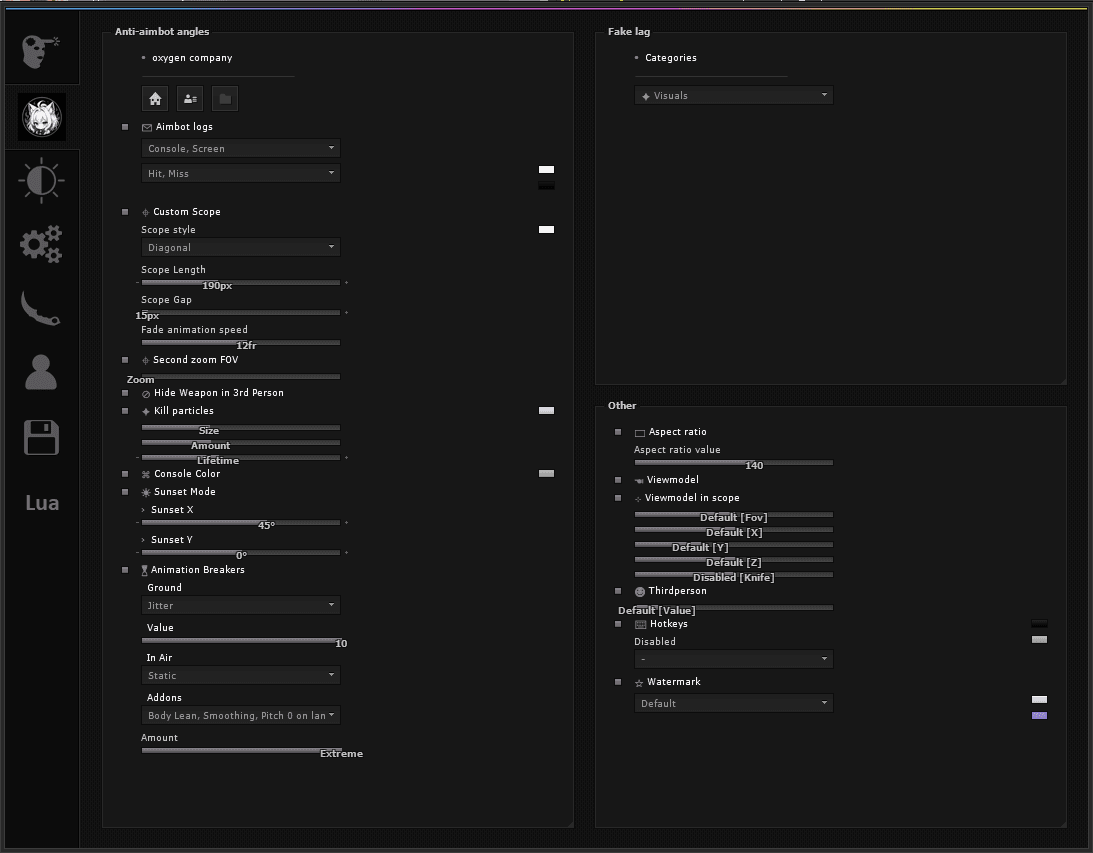Open the config tab with floppy disk icon
The height and width of the screenshot is (853, 1093).
point(41,438)
